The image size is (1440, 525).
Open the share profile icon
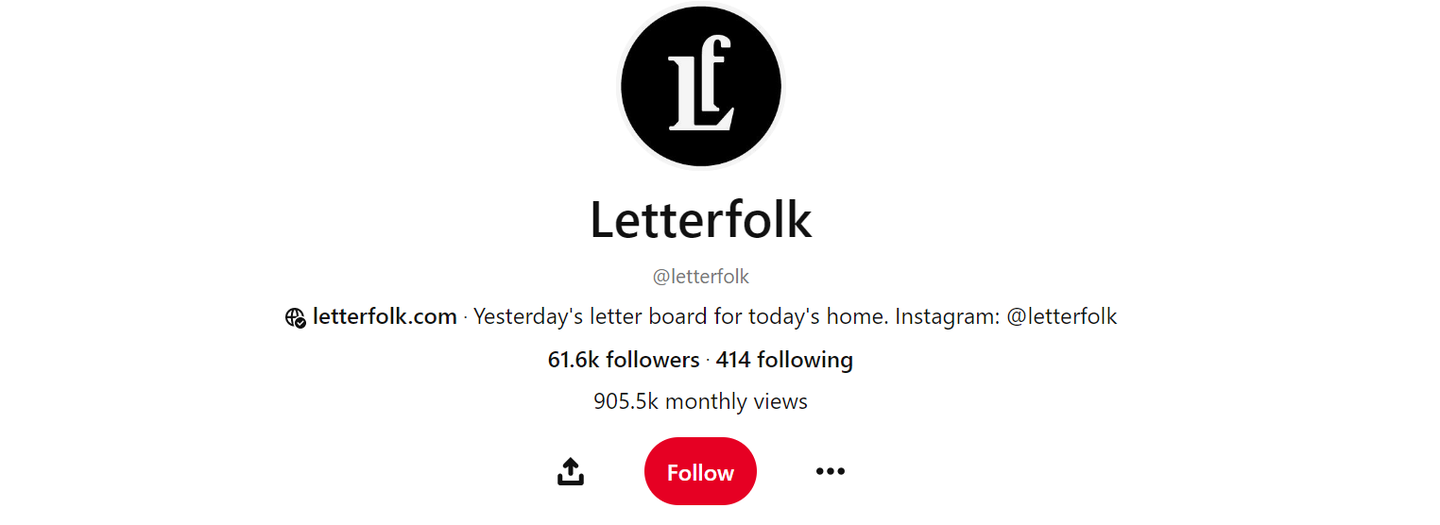click(x=570, y=471)
